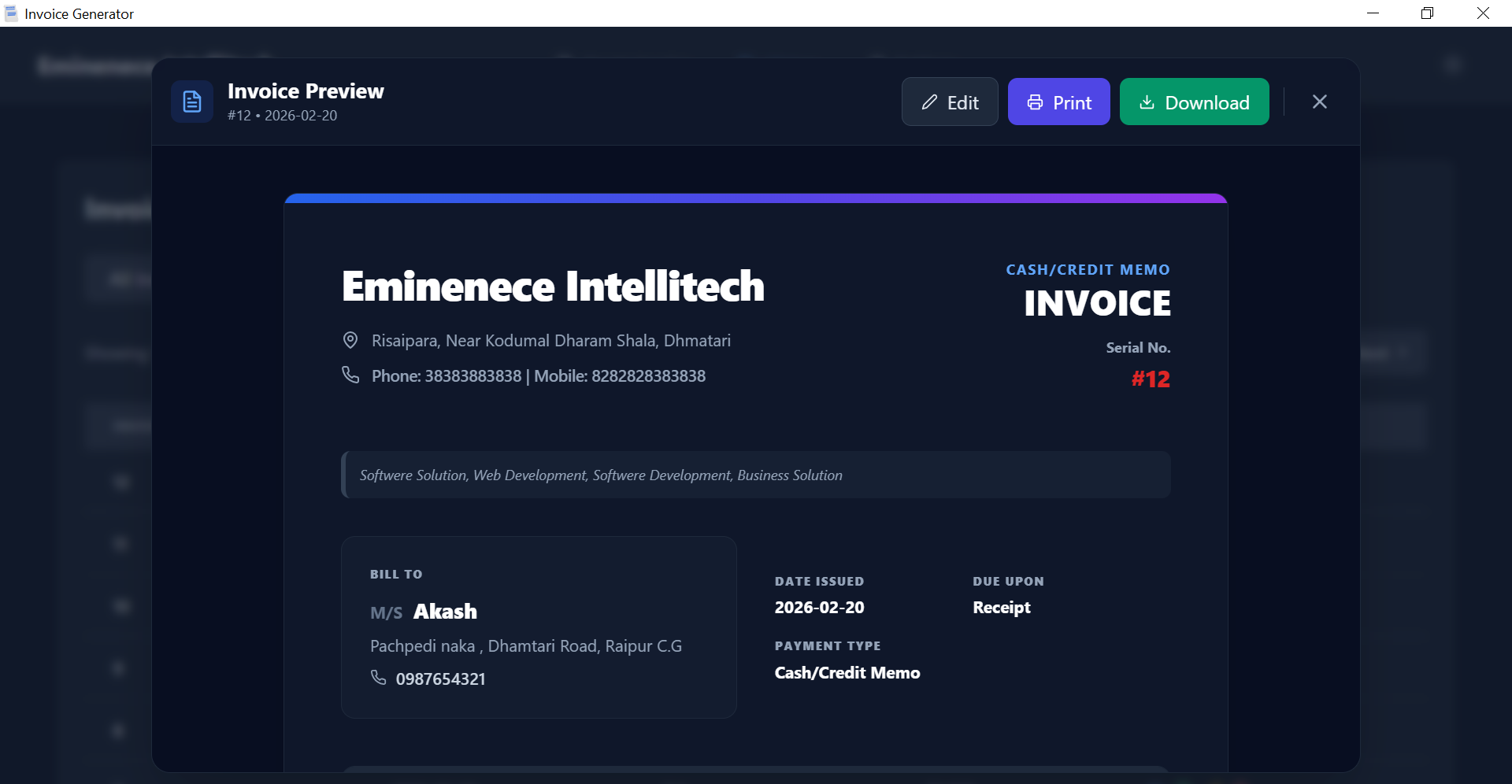
Task: Click the document icon beside Invoice Preview title
Action: (191, 101)
